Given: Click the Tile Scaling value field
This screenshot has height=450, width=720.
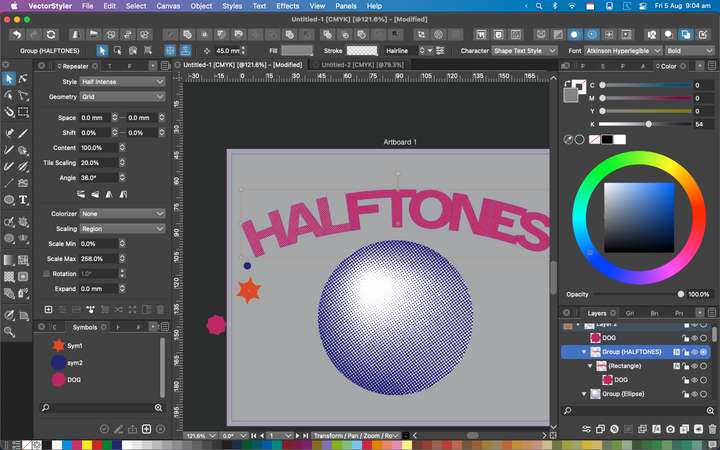Looking at the screenshot, I should (x=97, y=162).
